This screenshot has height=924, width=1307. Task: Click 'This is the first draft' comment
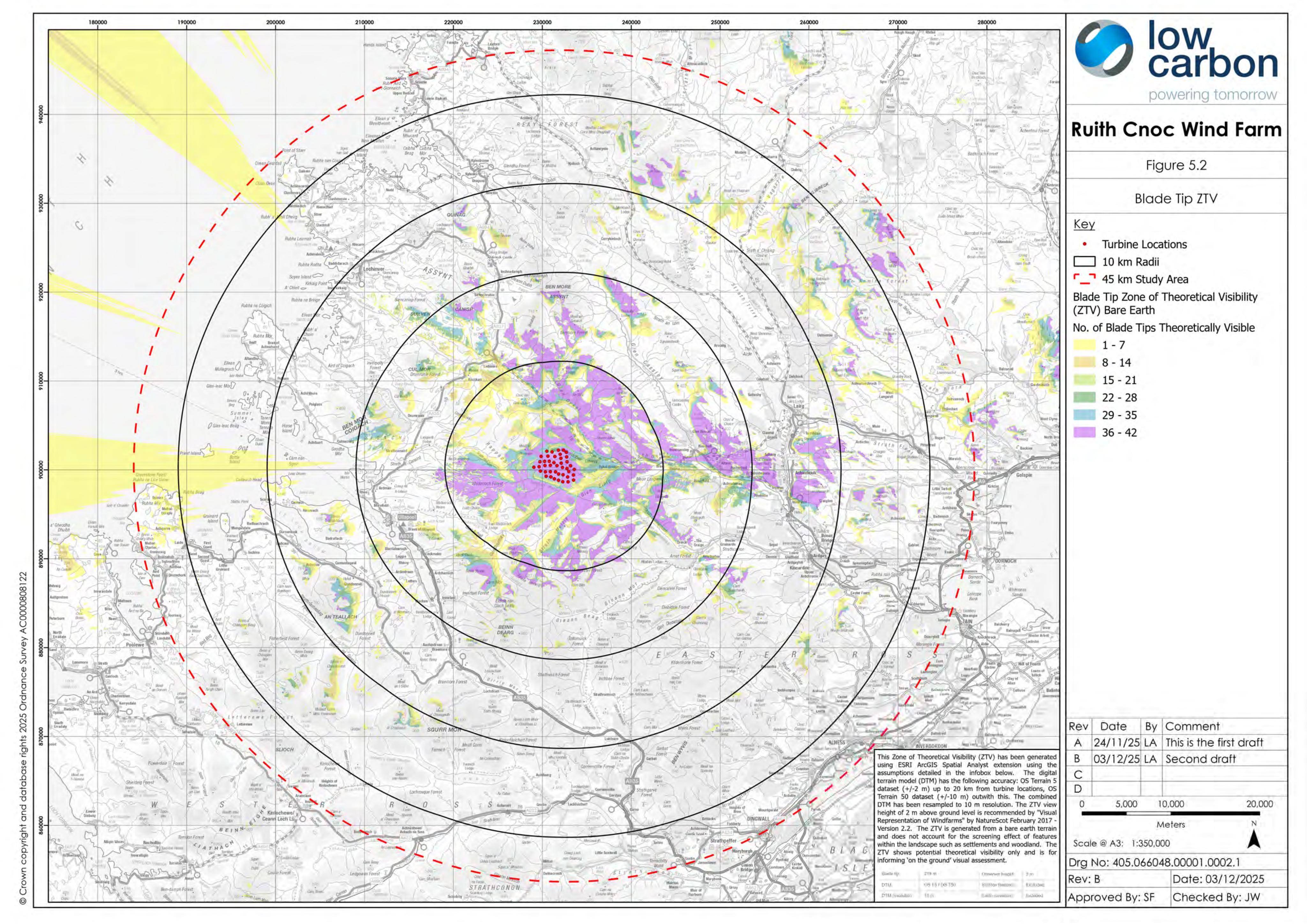(x=1214, y=743)
